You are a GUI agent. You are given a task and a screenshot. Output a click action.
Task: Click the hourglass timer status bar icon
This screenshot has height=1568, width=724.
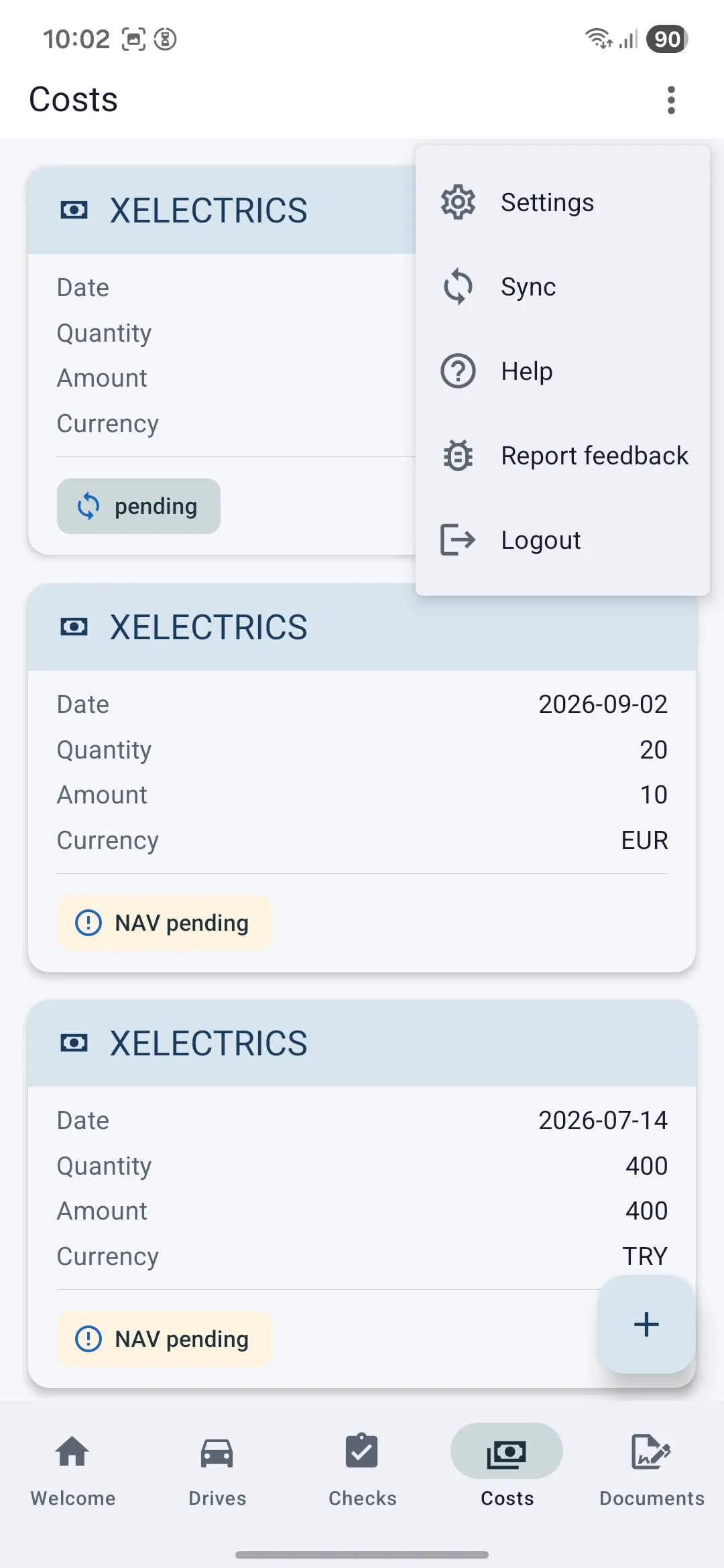[165, 40]
